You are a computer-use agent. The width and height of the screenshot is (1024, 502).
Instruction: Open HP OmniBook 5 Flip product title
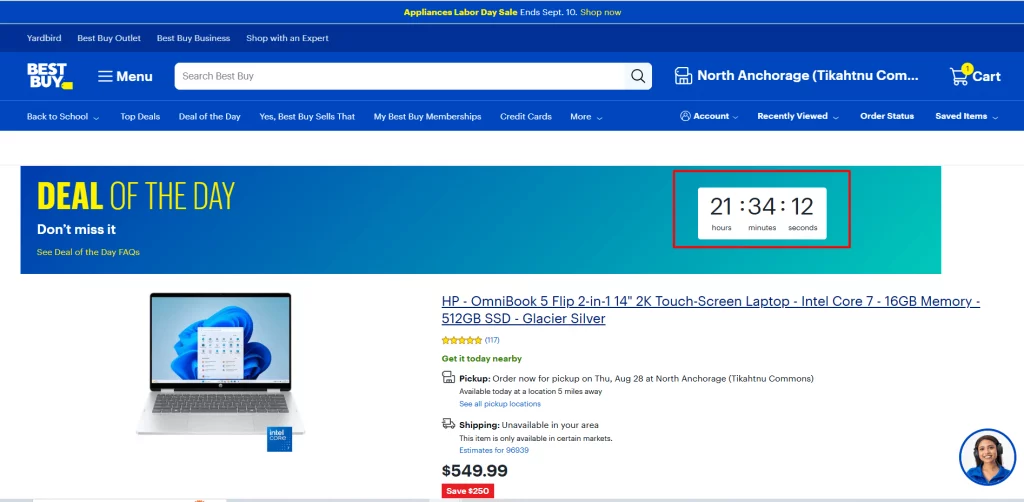(711, 310)
